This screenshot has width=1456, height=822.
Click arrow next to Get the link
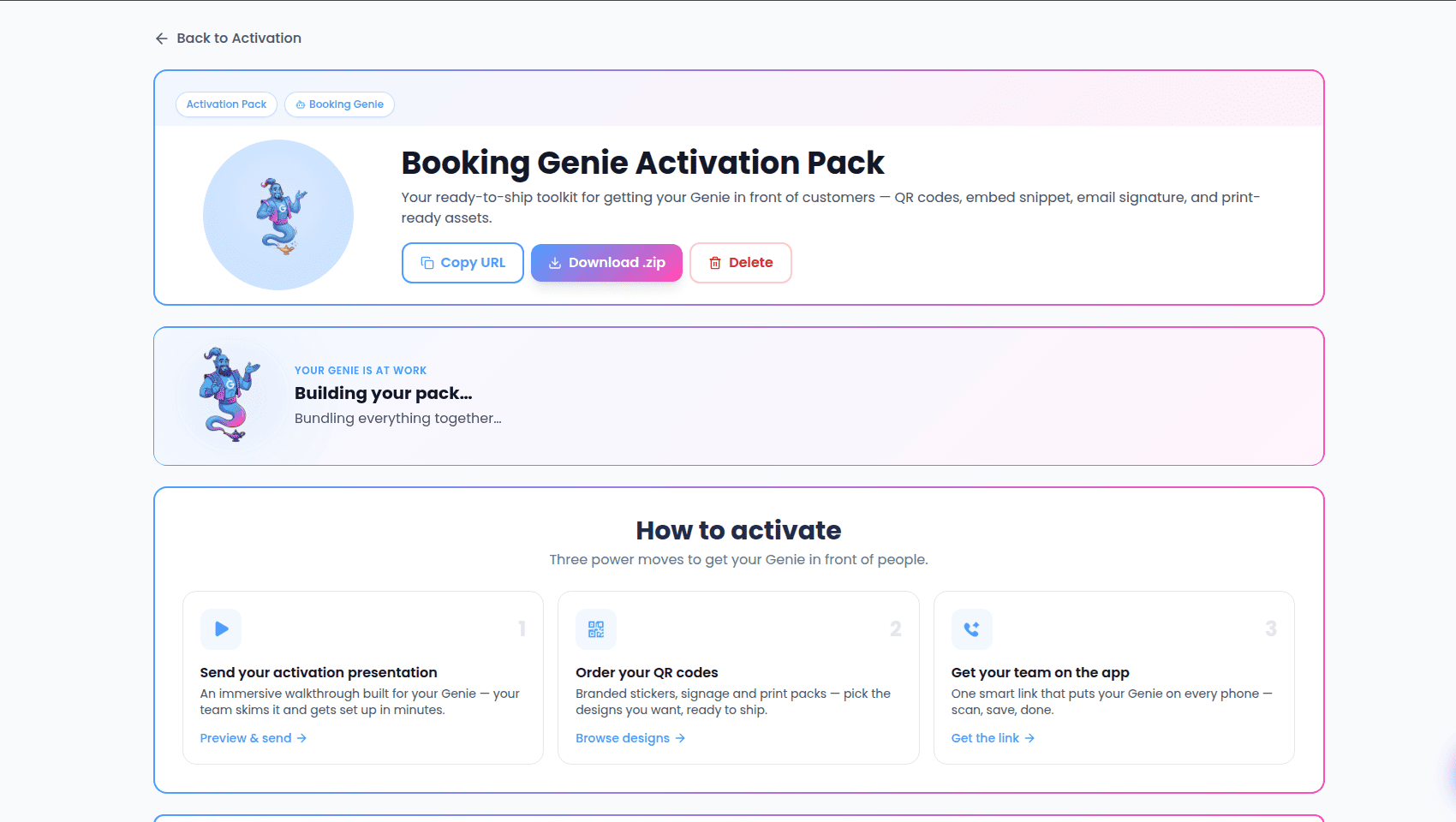coord(1029,738)
